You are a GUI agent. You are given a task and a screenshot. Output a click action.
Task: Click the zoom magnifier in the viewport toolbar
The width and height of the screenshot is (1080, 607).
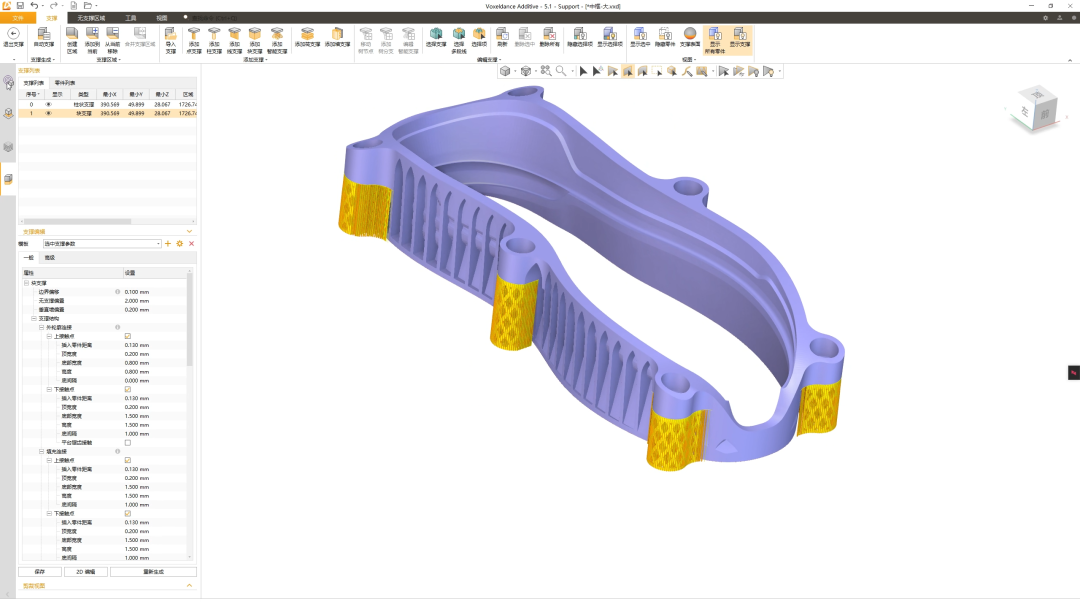point(561,71)
